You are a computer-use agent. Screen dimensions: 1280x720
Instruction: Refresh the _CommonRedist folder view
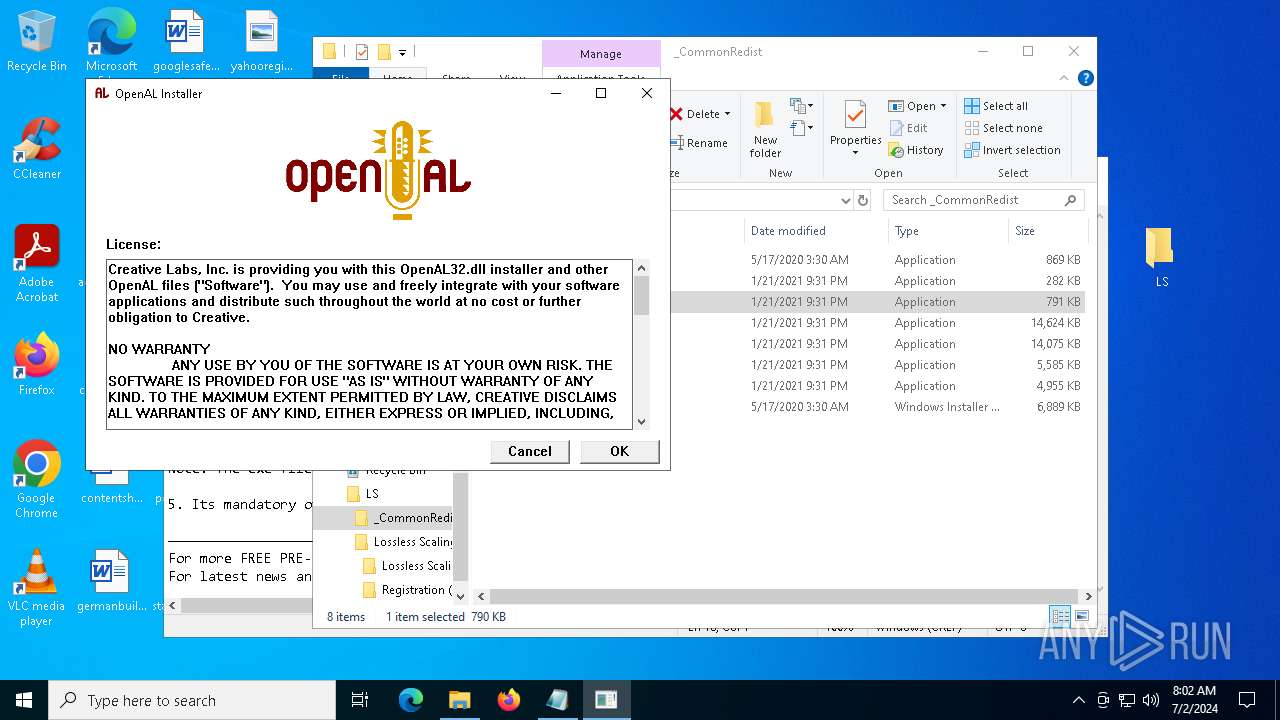[x=863, y=200]
